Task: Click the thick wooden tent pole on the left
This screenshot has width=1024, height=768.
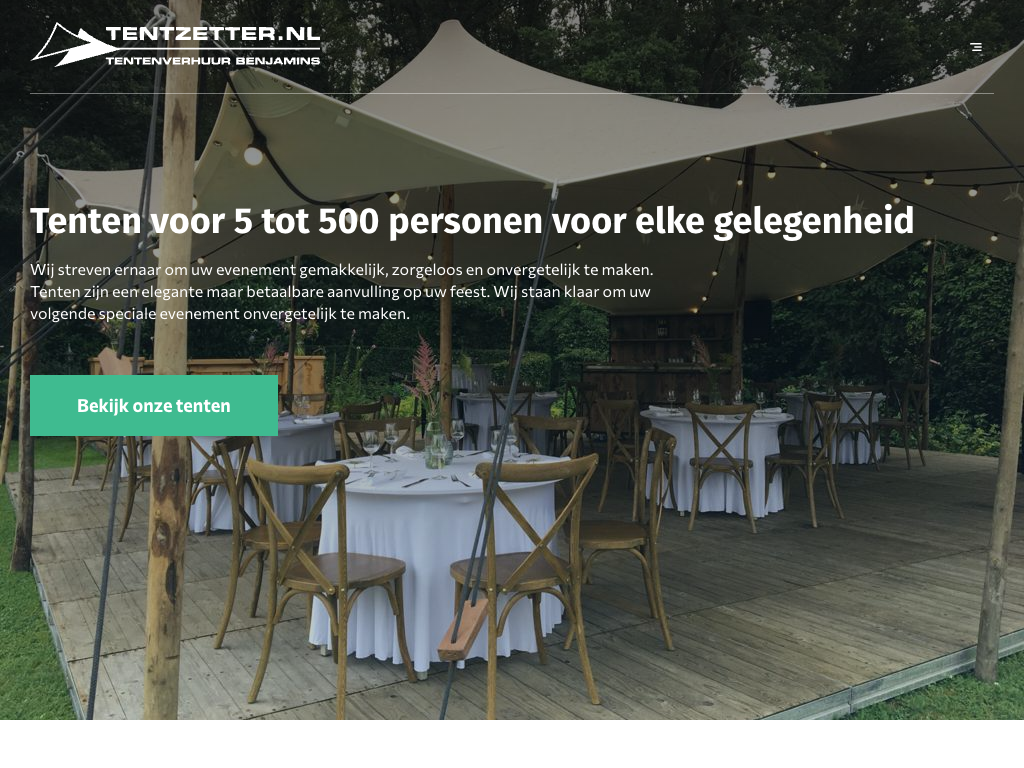Action: [172, 366]
